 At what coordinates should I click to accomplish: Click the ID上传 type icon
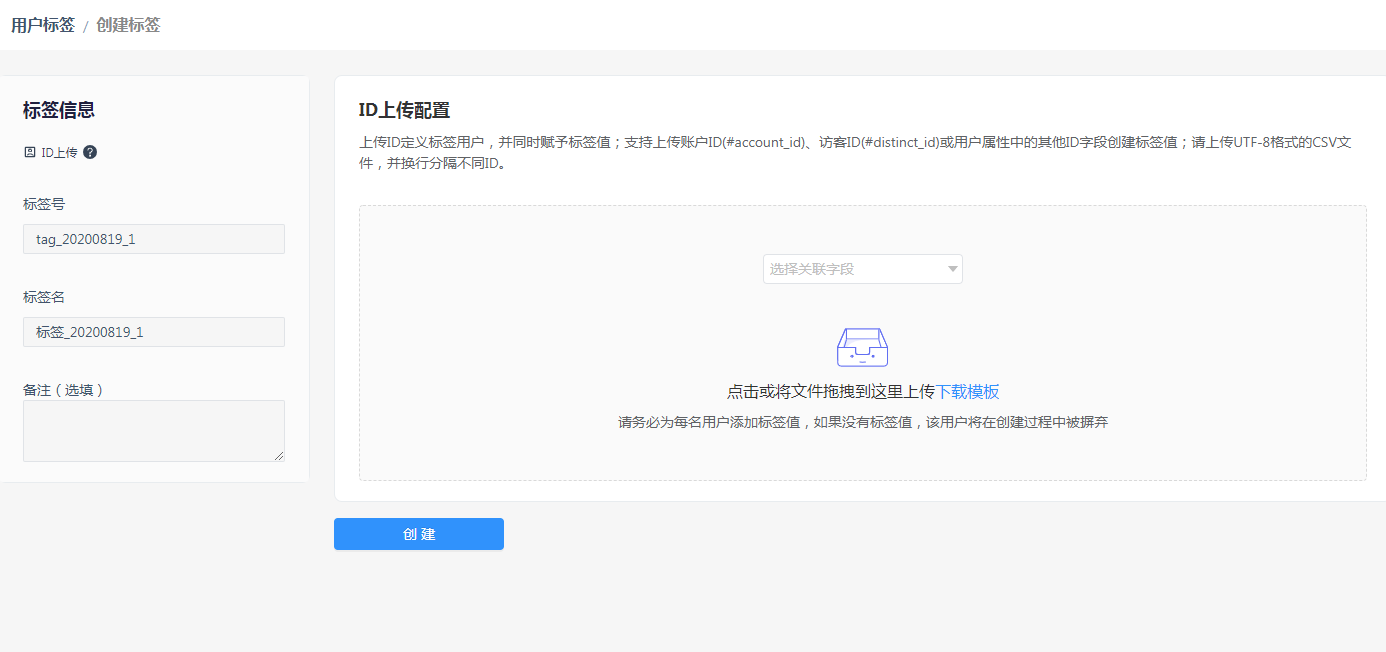pyautogui.click(x=30, y=152)
